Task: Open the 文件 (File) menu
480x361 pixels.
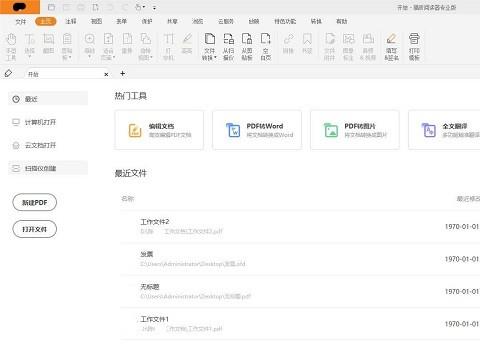Action: point(20,21)
